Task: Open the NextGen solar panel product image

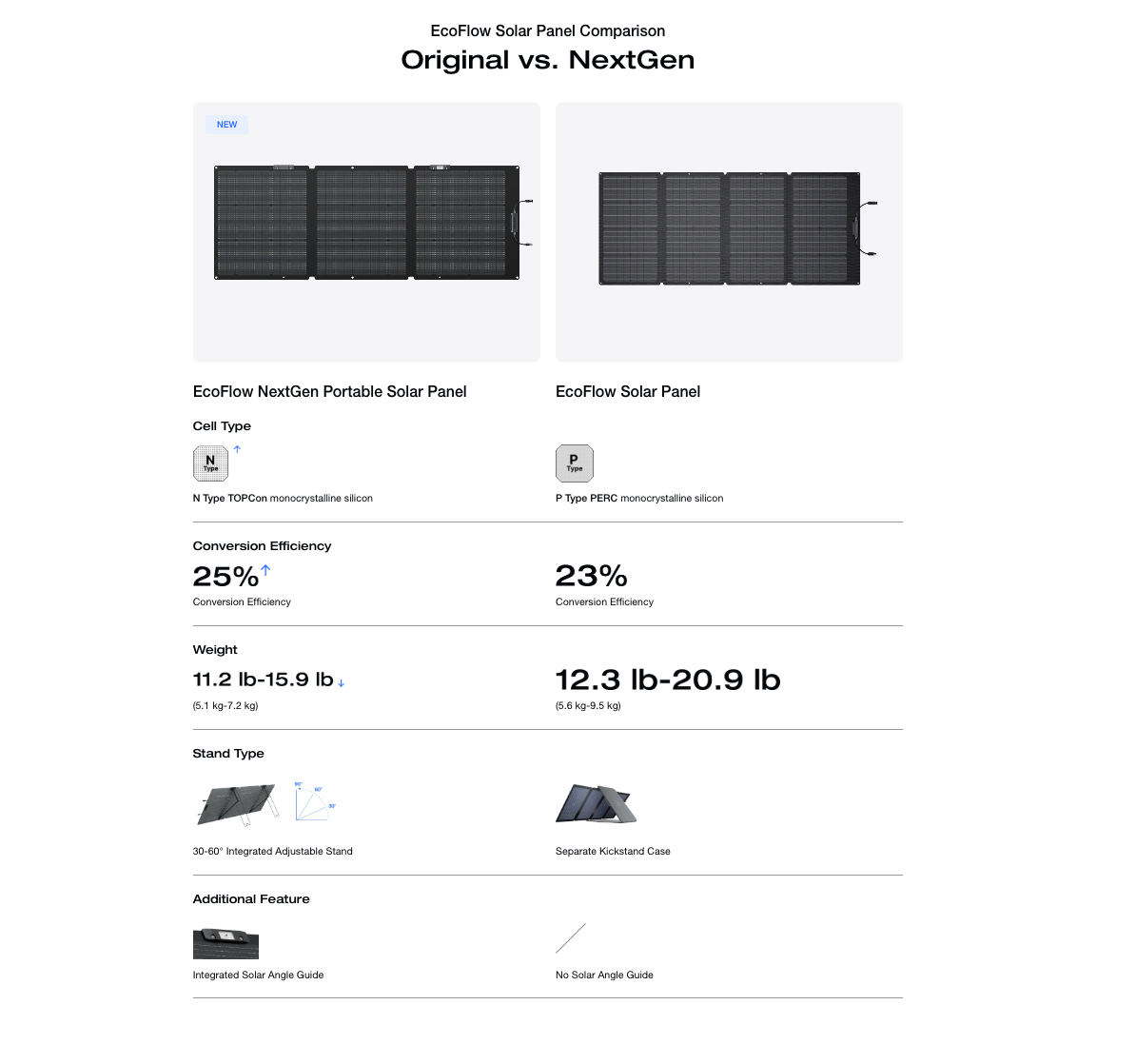Action: 367,223
